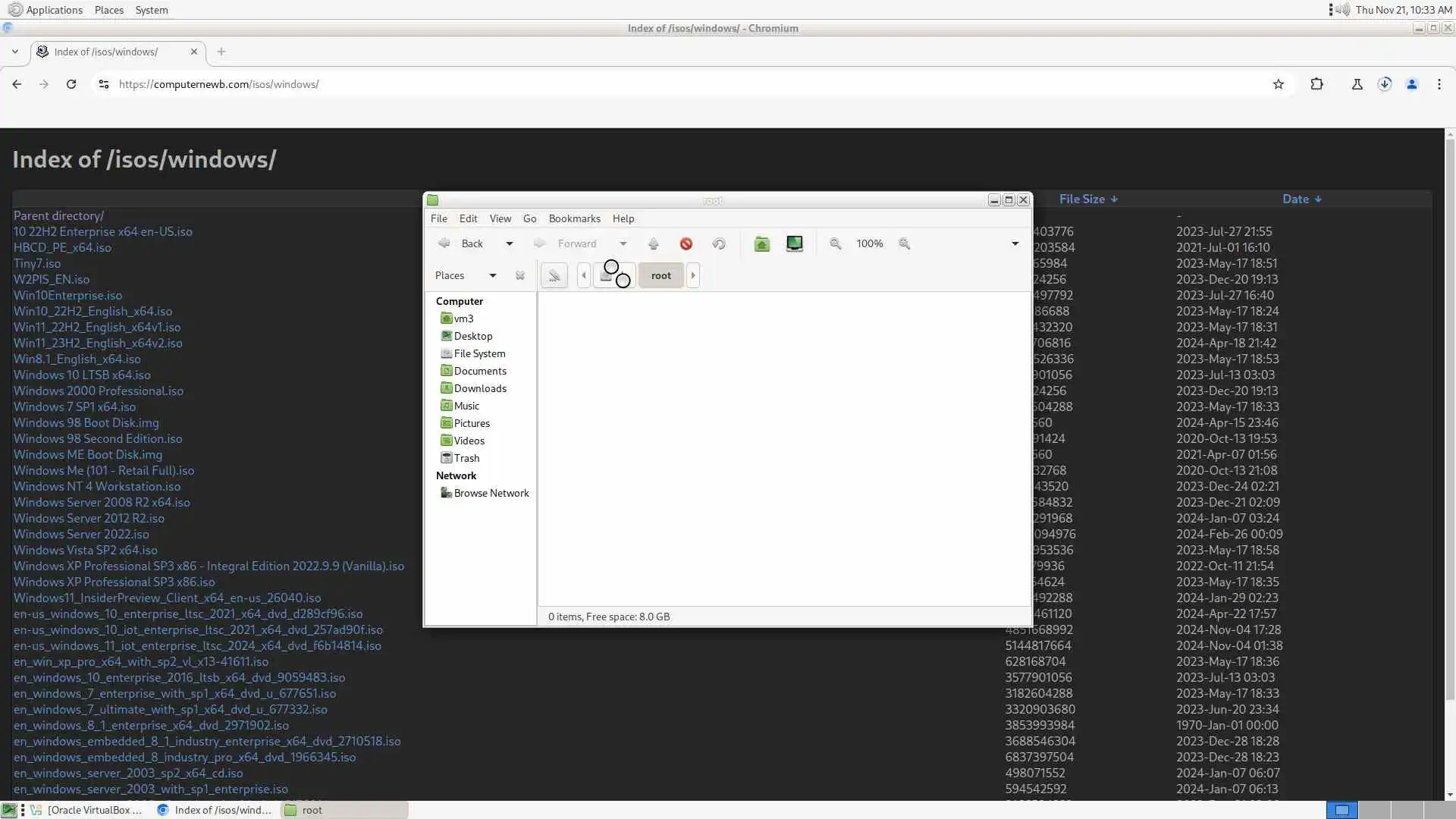
Task: Open the Bookmarks menu
Action: [x=574, y=218]
